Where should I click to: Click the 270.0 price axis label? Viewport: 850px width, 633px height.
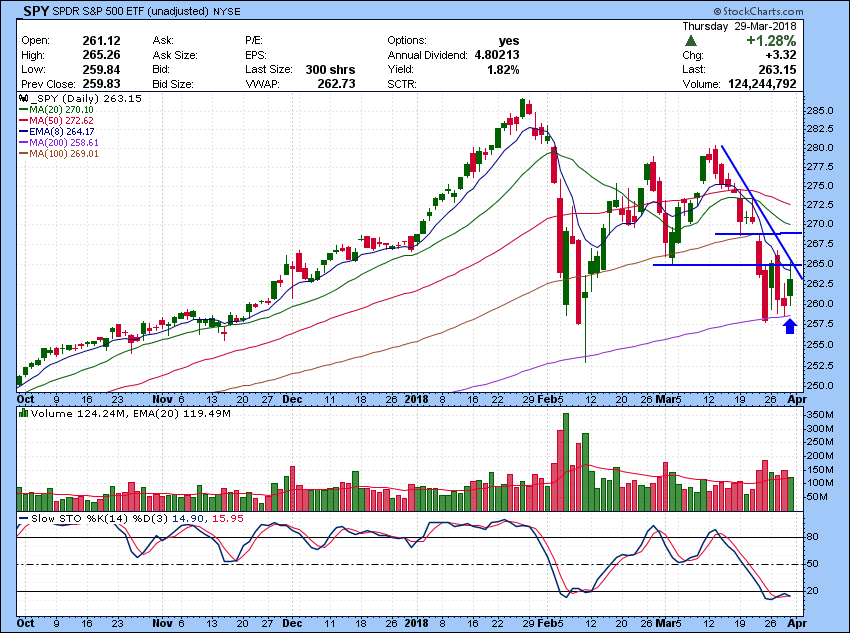(x=820, y=224)
